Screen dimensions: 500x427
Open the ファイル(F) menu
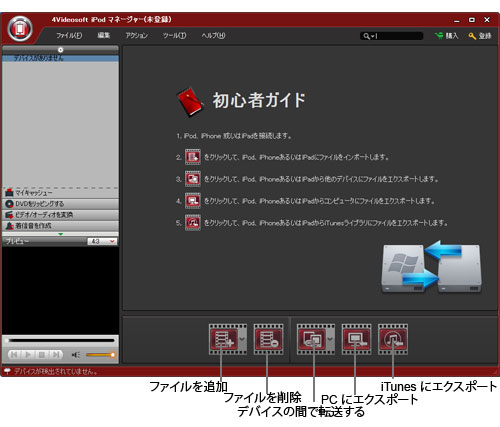coord(69,35)
